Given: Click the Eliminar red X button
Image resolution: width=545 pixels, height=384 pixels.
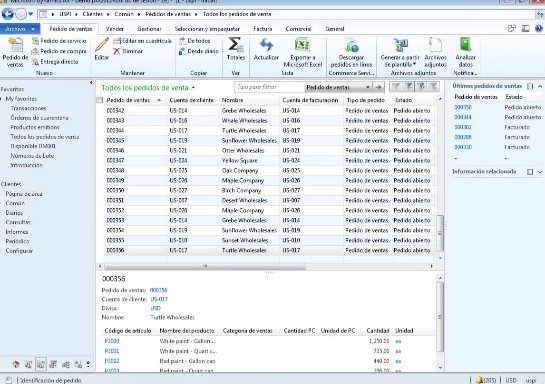Looking at the screenshot, I should pos(128,51).
